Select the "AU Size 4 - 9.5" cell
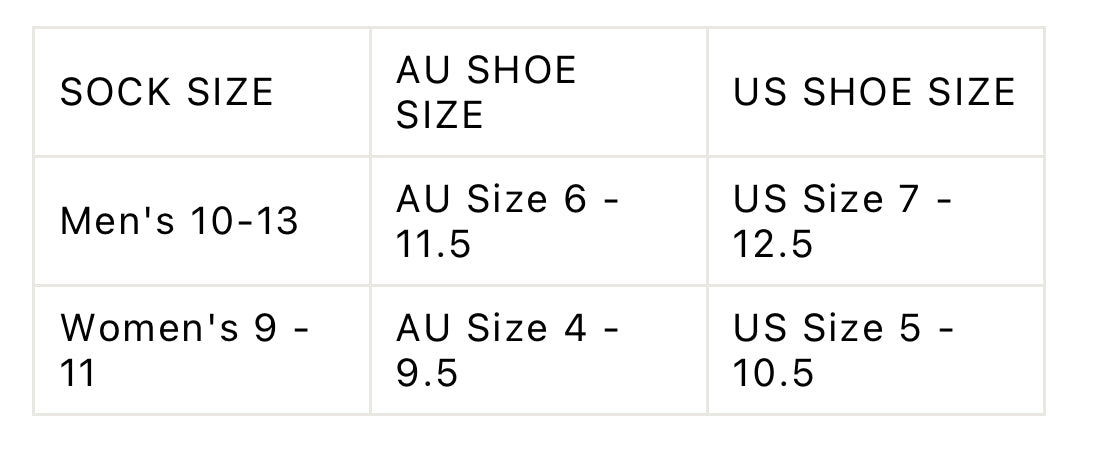The height and width of the screenshot is (459, 1101). click(x=508, y=350)
